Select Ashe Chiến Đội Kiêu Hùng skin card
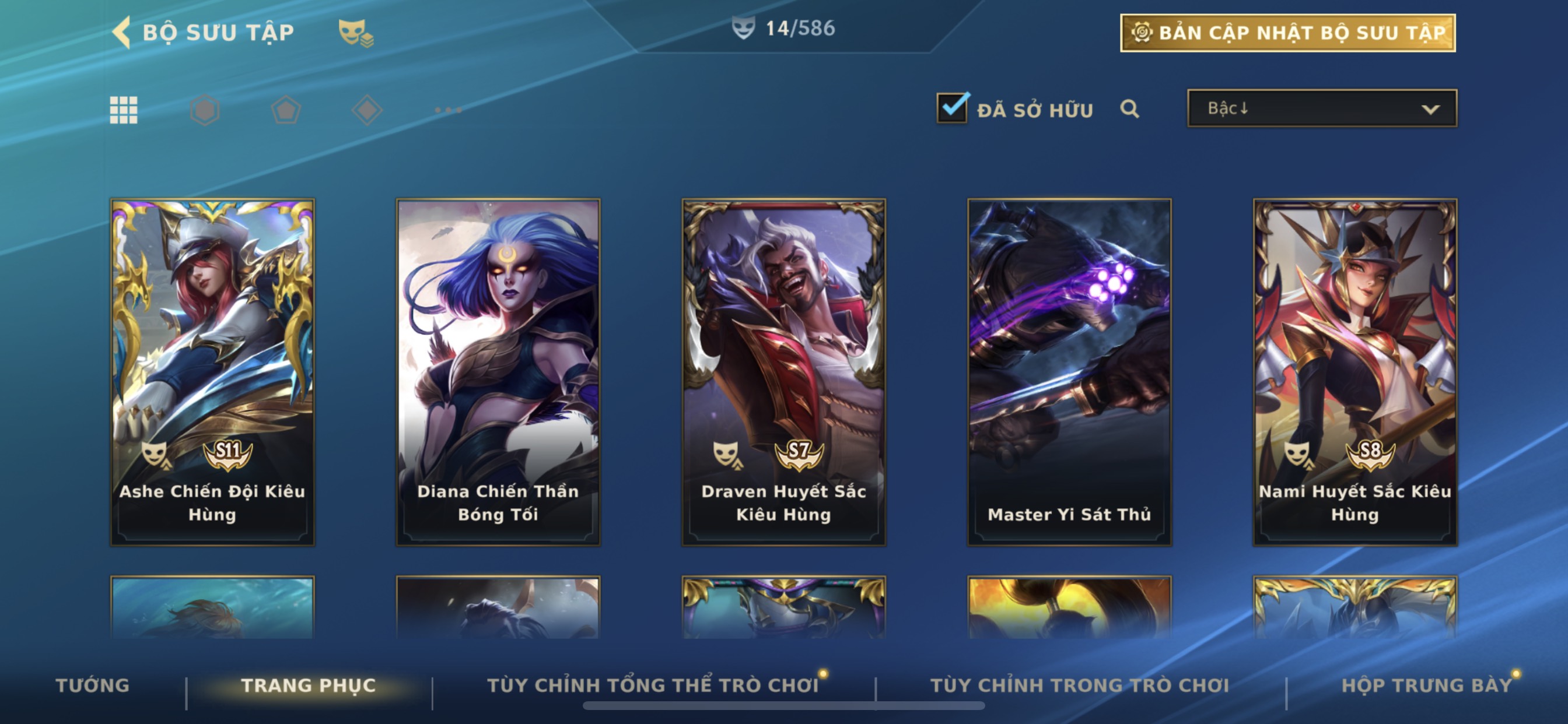Screen dimensions: 1568x724 [212, 372]
